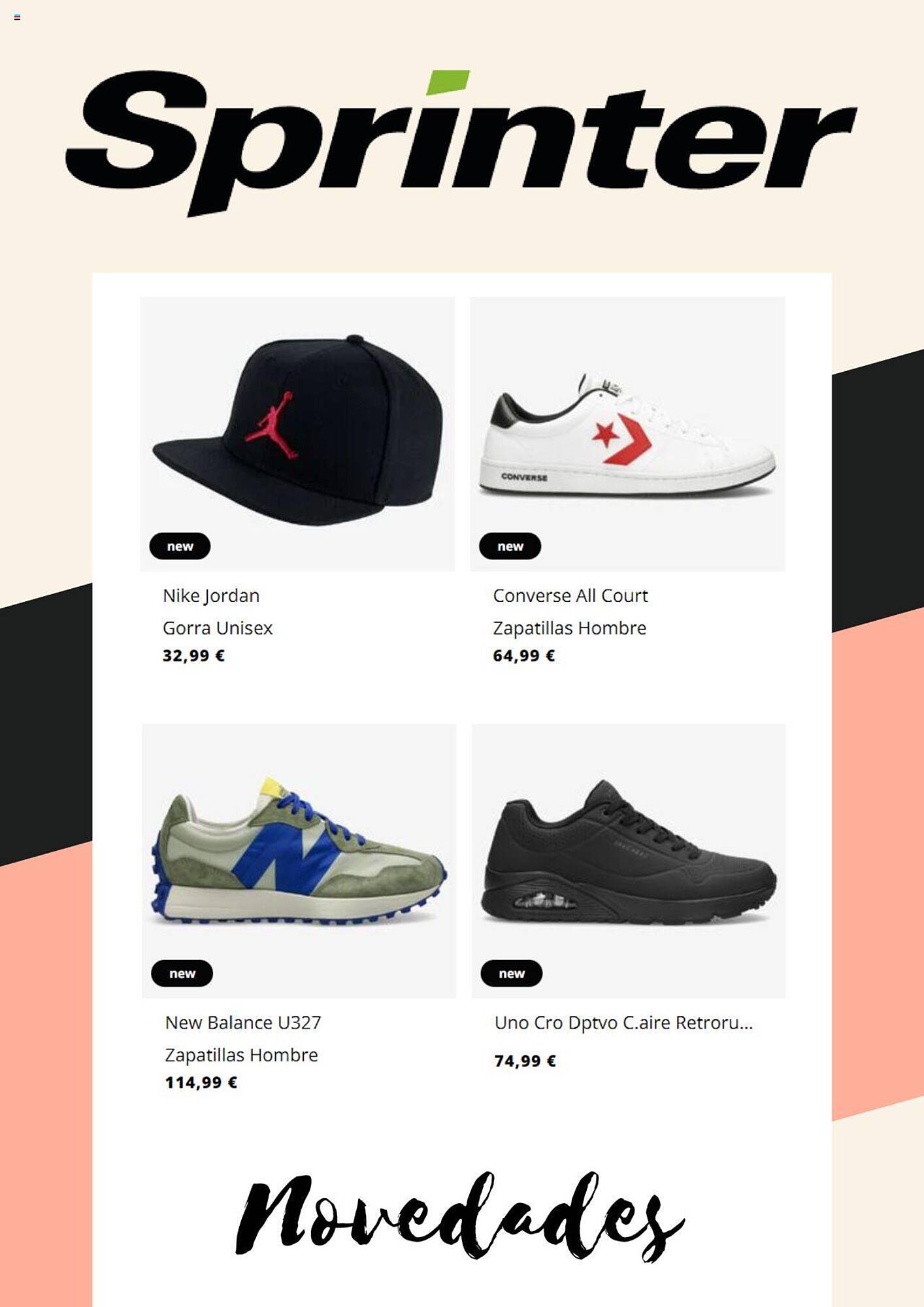The image size is (924, 1307).
Task: Open the black Uno Cro shoe image
Action: point(629,861)
